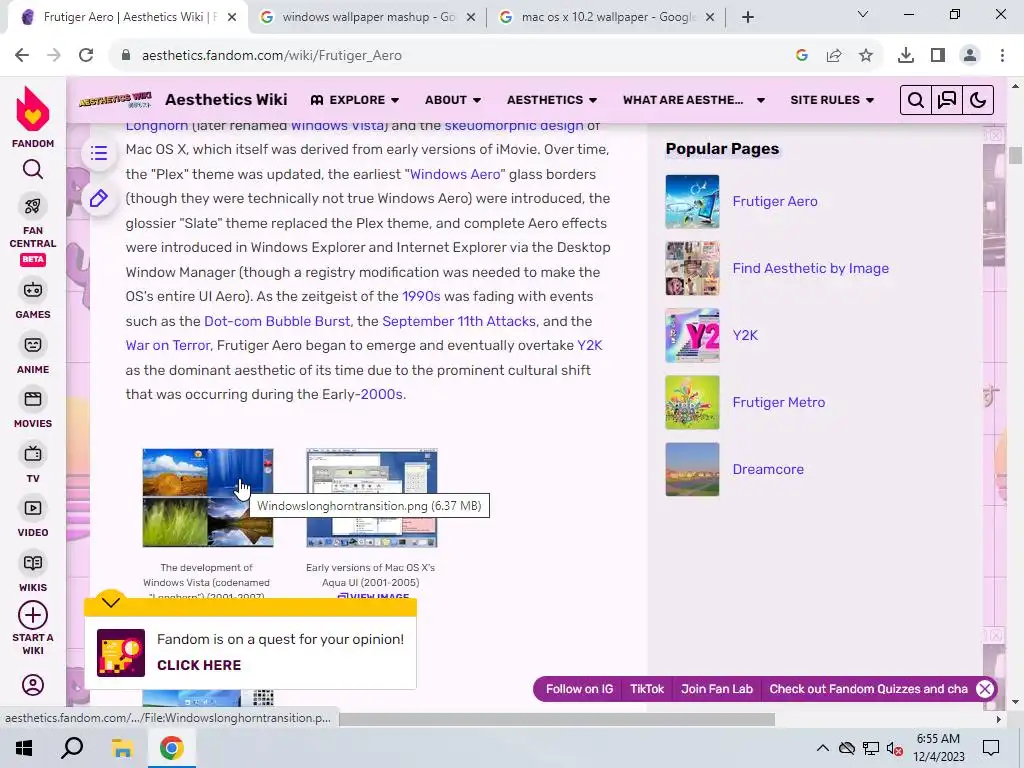Image resolution: width=1024 pixels, height=768 pixels.
Task: Expand the About dropdown menu
Action: pos(453,100)
